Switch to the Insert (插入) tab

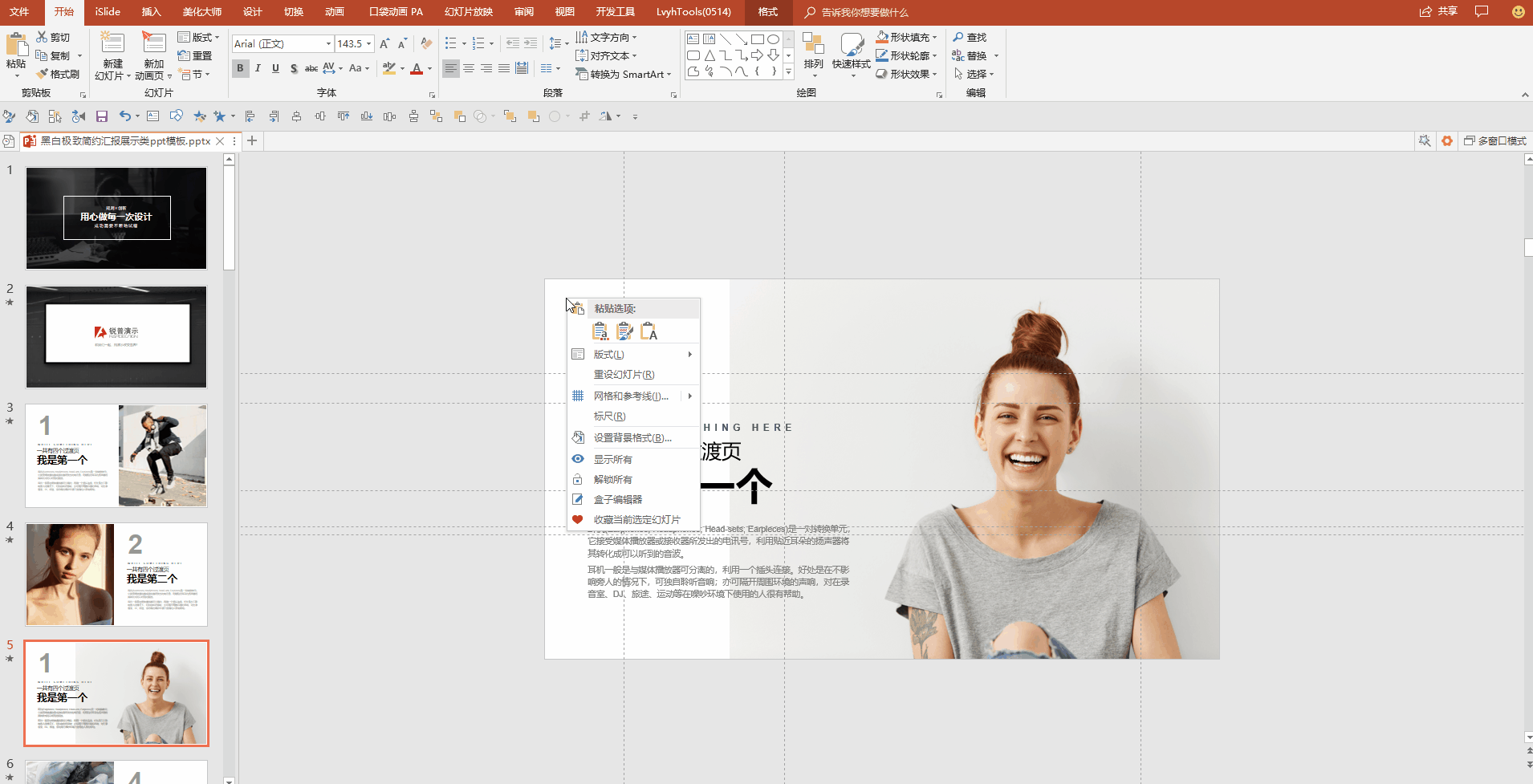tap(151, 12)
